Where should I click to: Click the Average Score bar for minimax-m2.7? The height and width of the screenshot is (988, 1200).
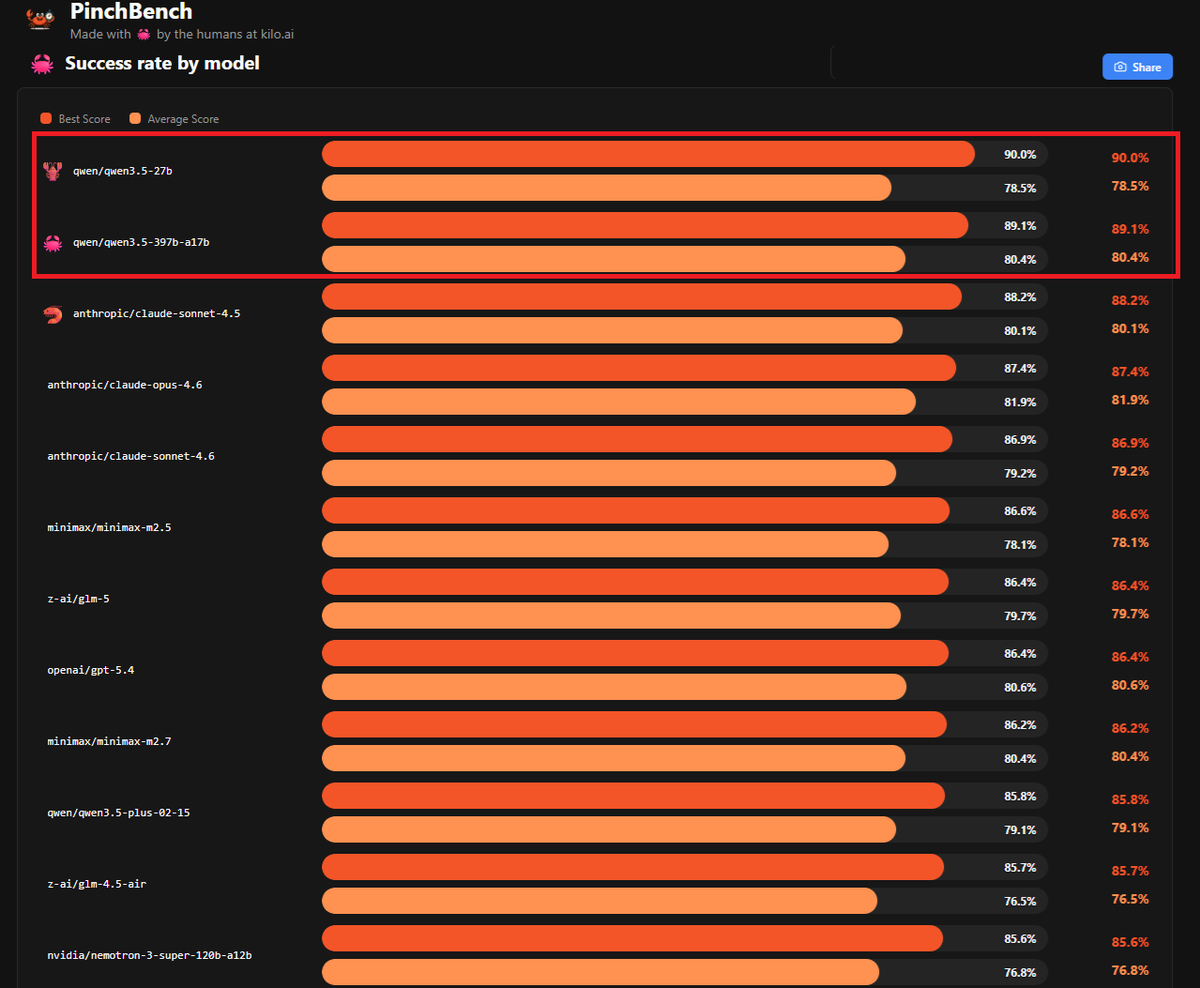click(614, 758)
